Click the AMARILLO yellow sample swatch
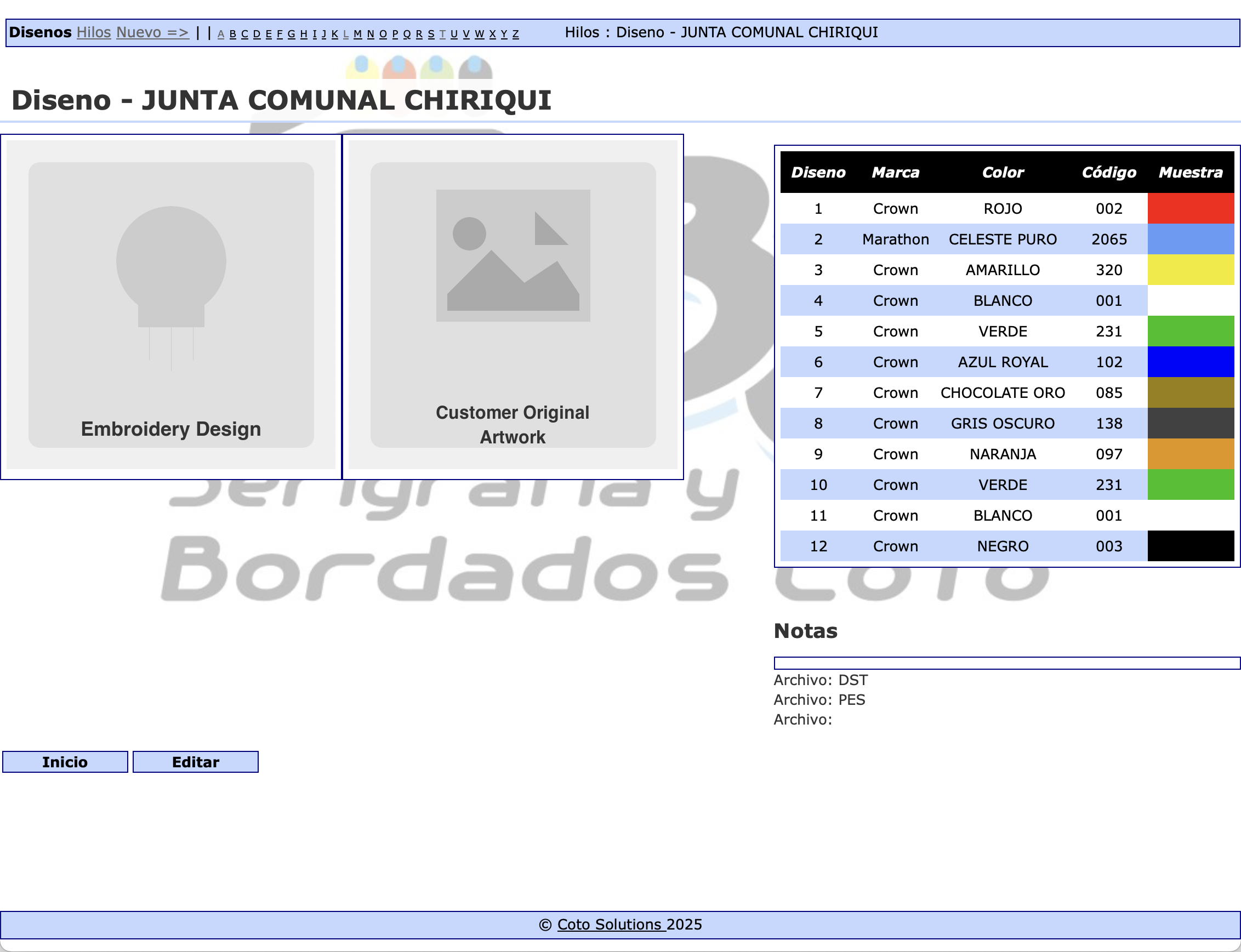 coord(1191,270)
